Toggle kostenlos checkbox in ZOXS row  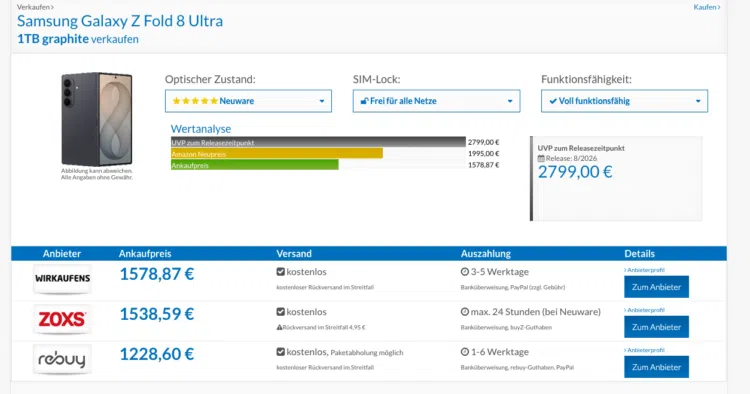click(x=280, y=312)
